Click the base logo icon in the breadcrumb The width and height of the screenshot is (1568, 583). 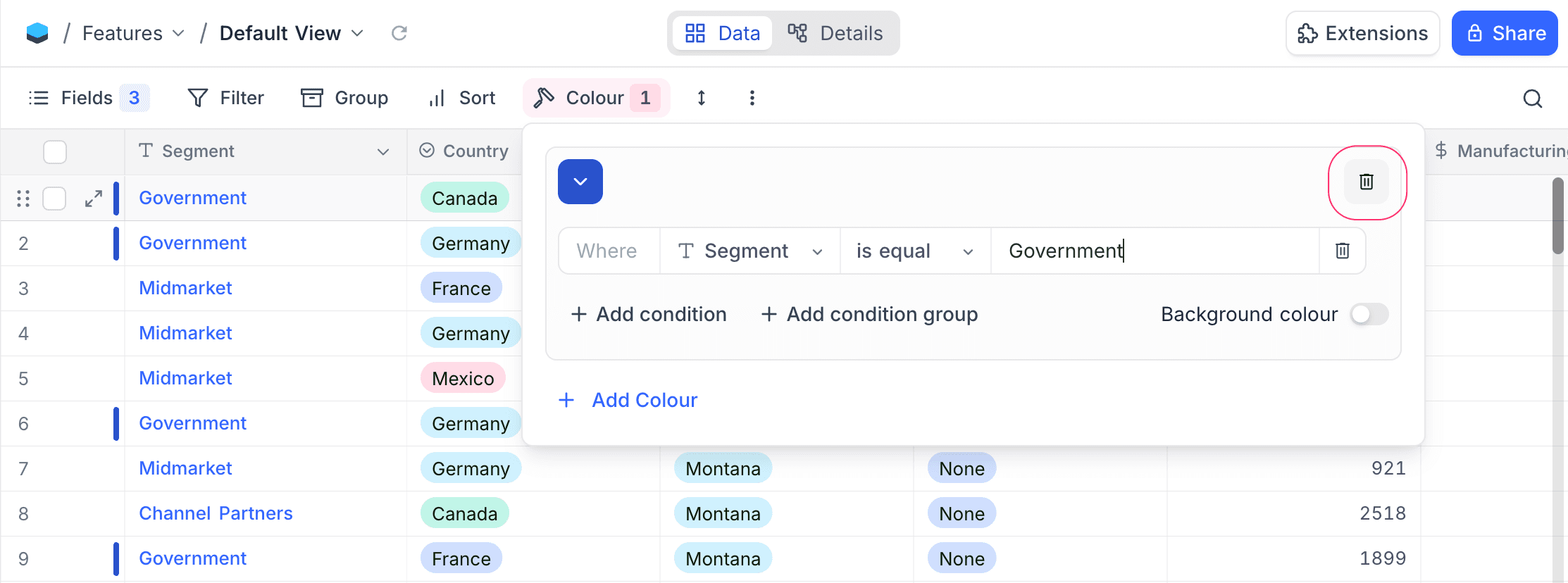click(37, 33)
